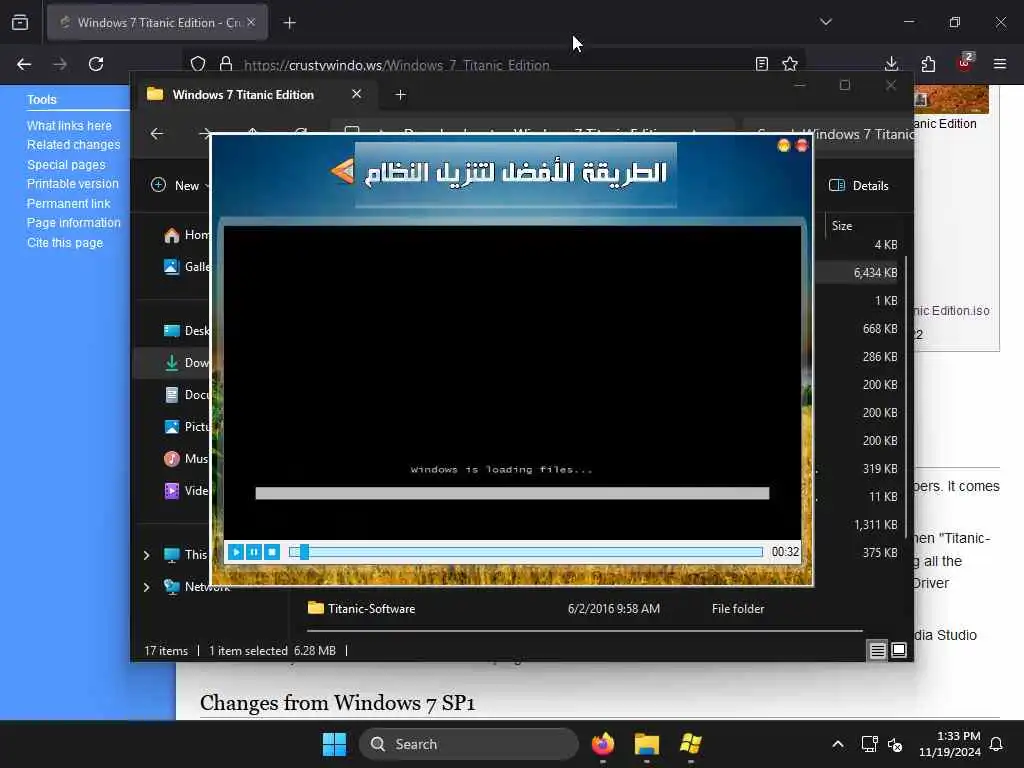Go back in File Explorer
The image size is (1024, 768).
(157, 134)
